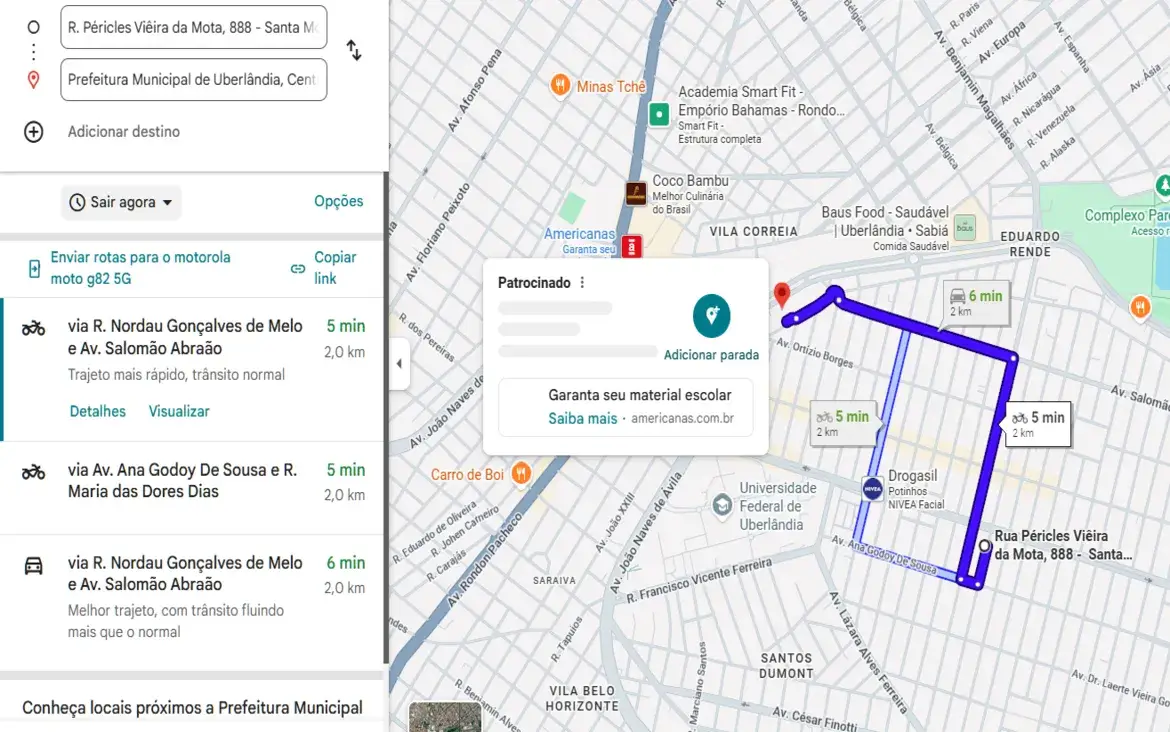Click the origin address input field
1170x732 pixels.
tap(193, 27)
